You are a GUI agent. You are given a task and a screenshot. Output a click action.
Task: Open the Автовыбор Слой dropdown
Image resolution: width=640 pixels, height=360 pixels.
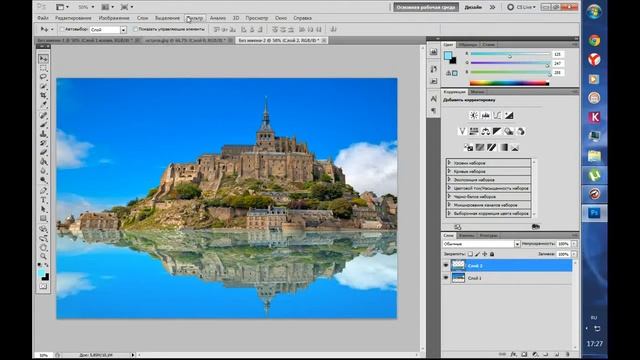(x=123, y=30)
